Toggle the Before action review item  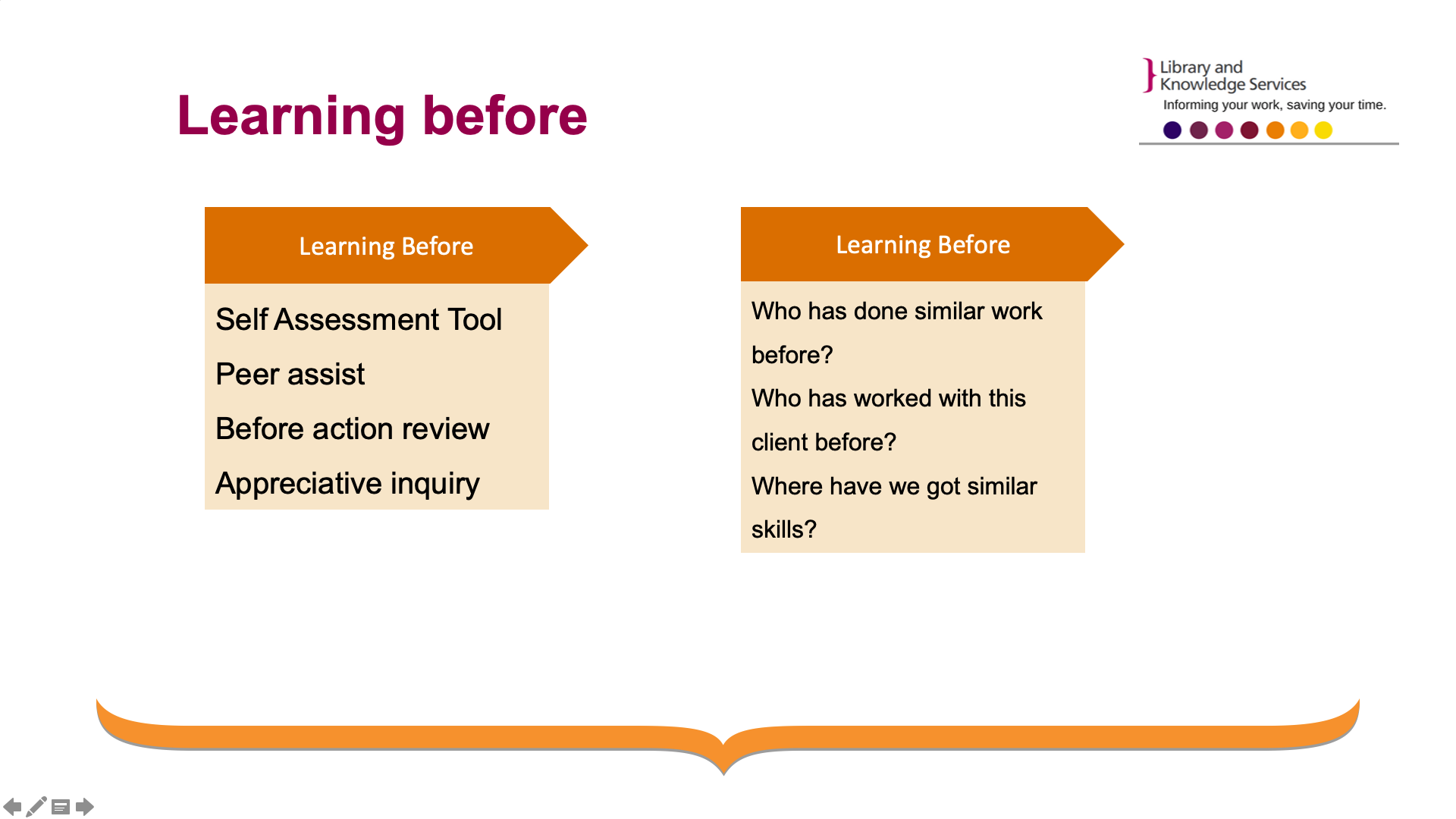coord(352,427)
